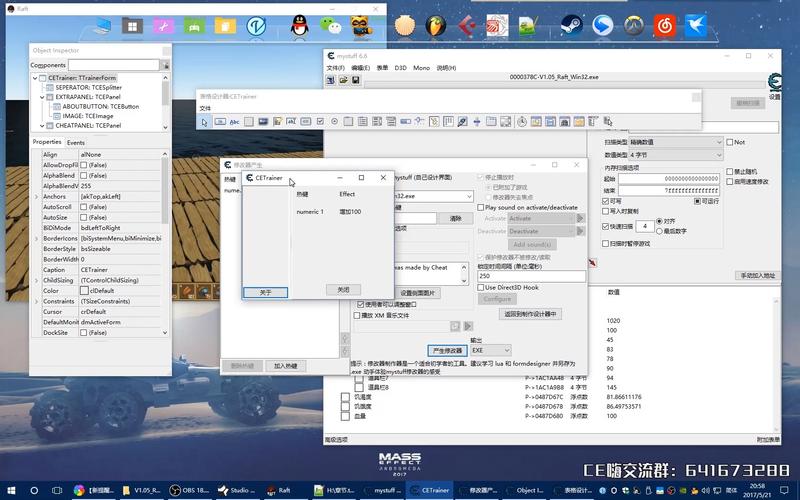800x500 pixels.
Task: Open FL Studio fruit icon in dock
Action: pos(436,25)
